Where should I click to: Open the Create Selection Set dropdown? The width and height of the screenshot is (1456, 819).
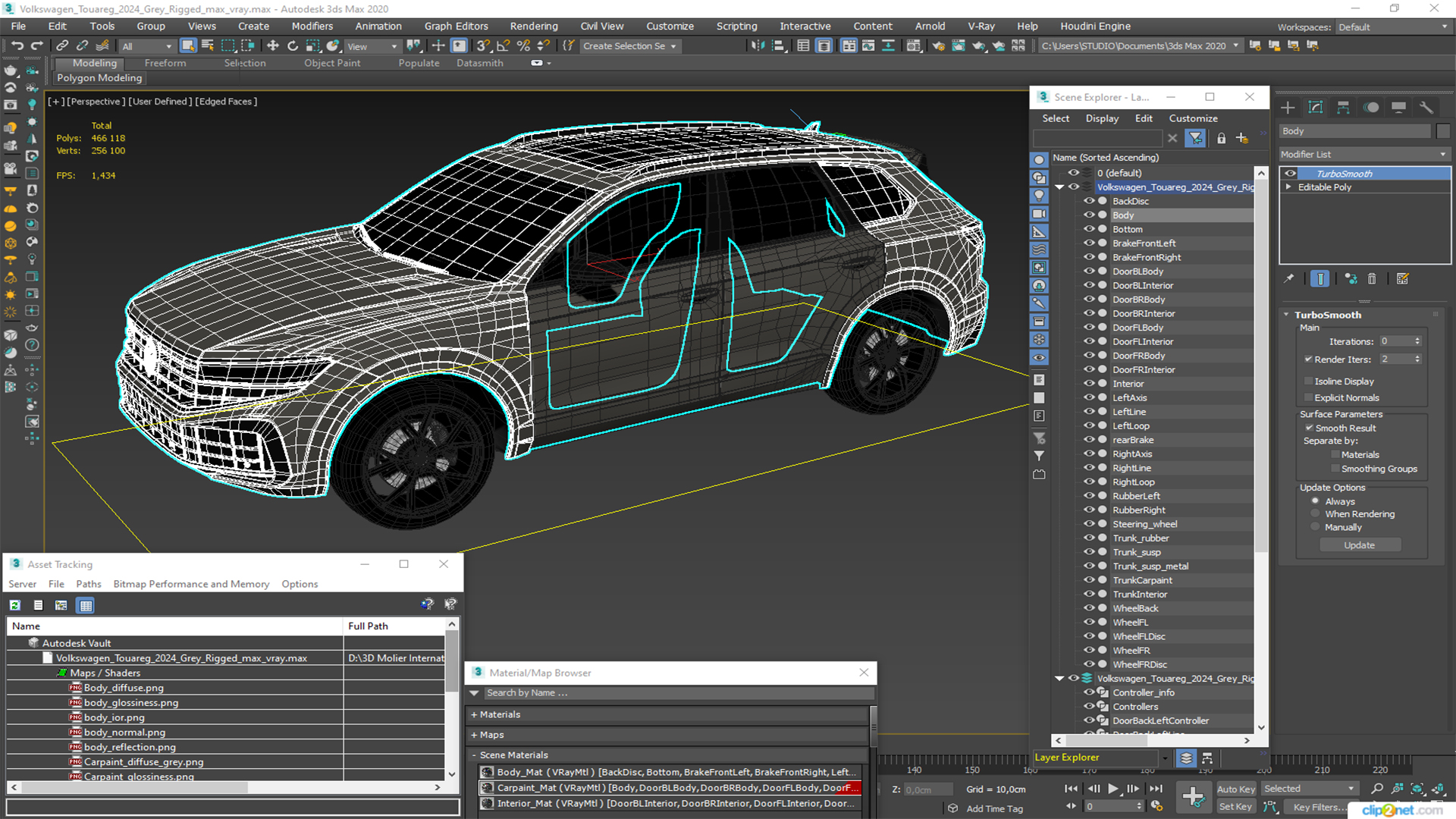tap(629, 46)
